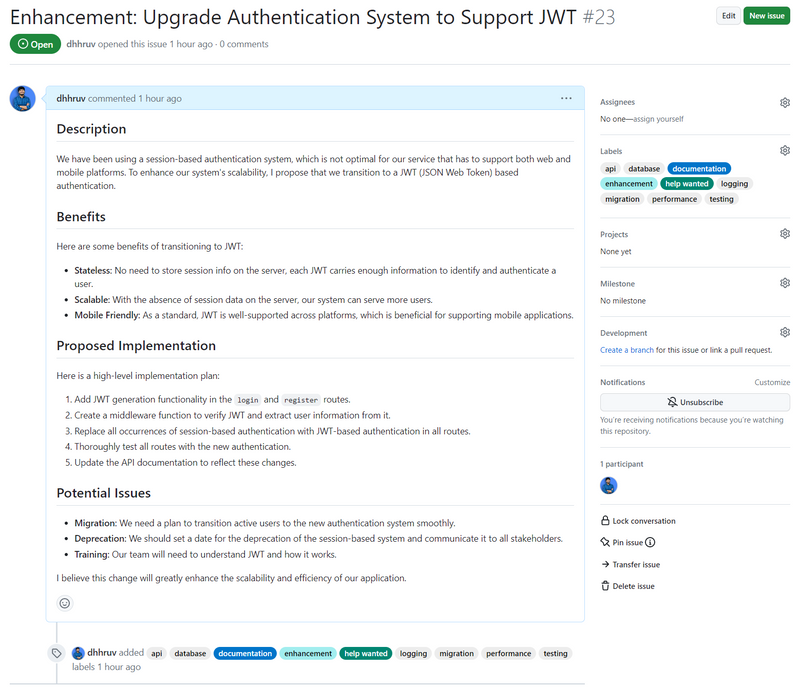This screenshot has height=689, width=800.
Task: Toggle notifications with the Unsubscribe button
Action: pyautogui.click(x=695, y=402)
